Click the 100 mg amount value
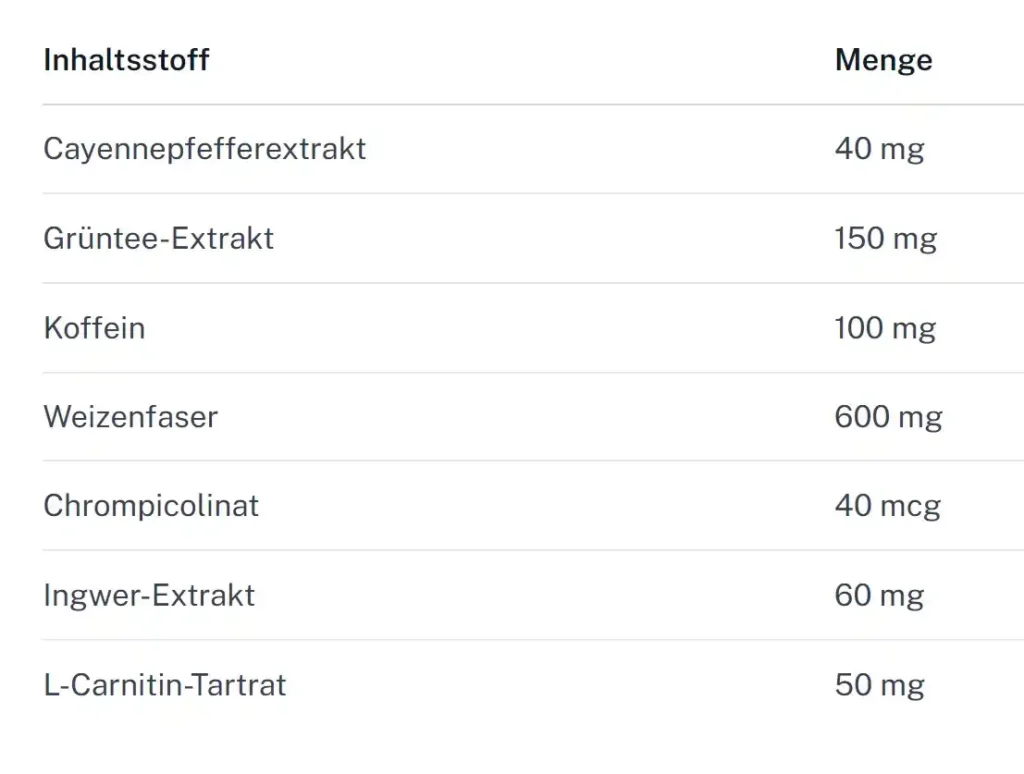The width and height of the screenshot is (1024, 774). pyautogui.click(x=885, y=328)
